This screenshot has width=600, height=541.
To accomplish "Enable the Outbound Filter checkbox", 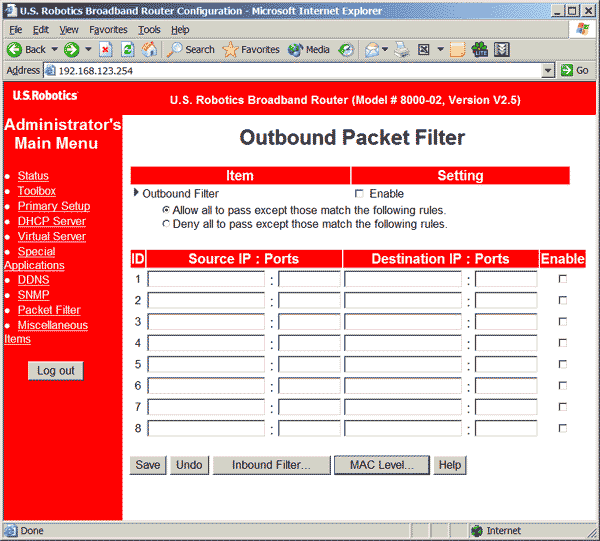I will tap(359, 194).
